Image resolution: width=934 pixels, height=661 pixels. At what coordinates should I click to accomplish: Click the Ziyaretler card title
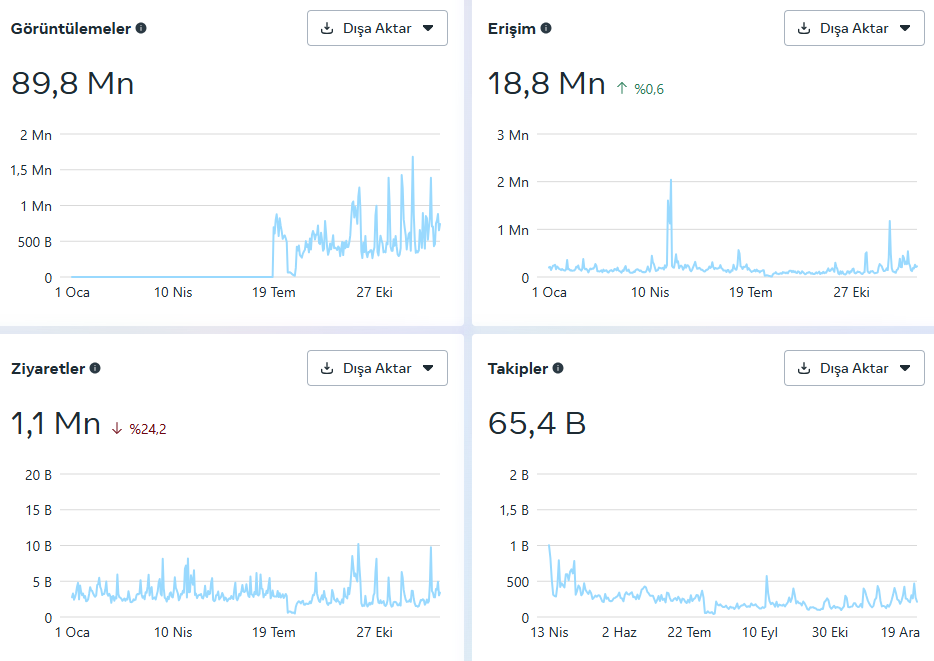[x=48, y=369]
